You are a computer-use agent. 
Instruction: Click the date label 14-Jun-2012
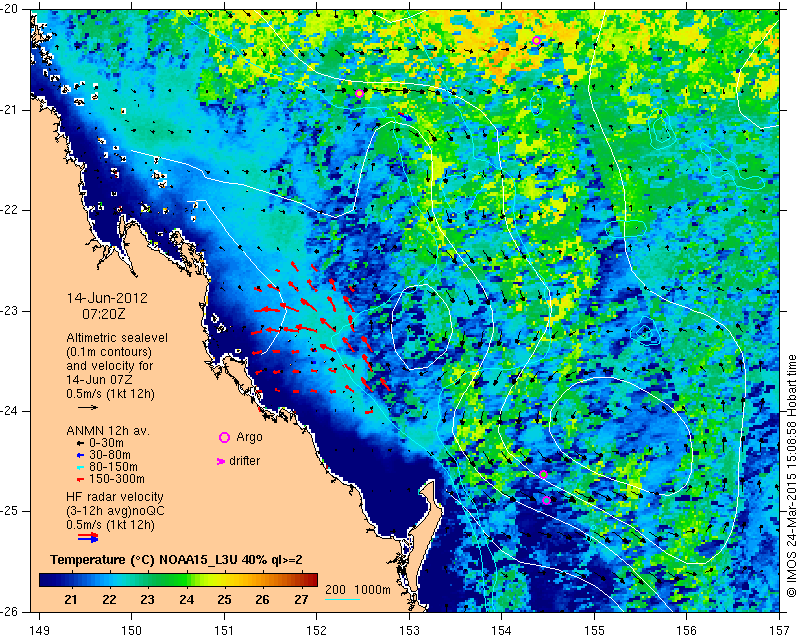pyautogui.click(x=107, y=298)
